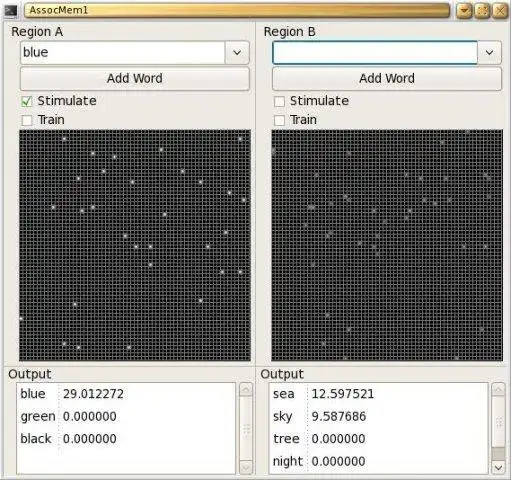This screenshot has height=480, width=511.
Task: Minimize the AssocMem1 window
Action: (464, 11)
